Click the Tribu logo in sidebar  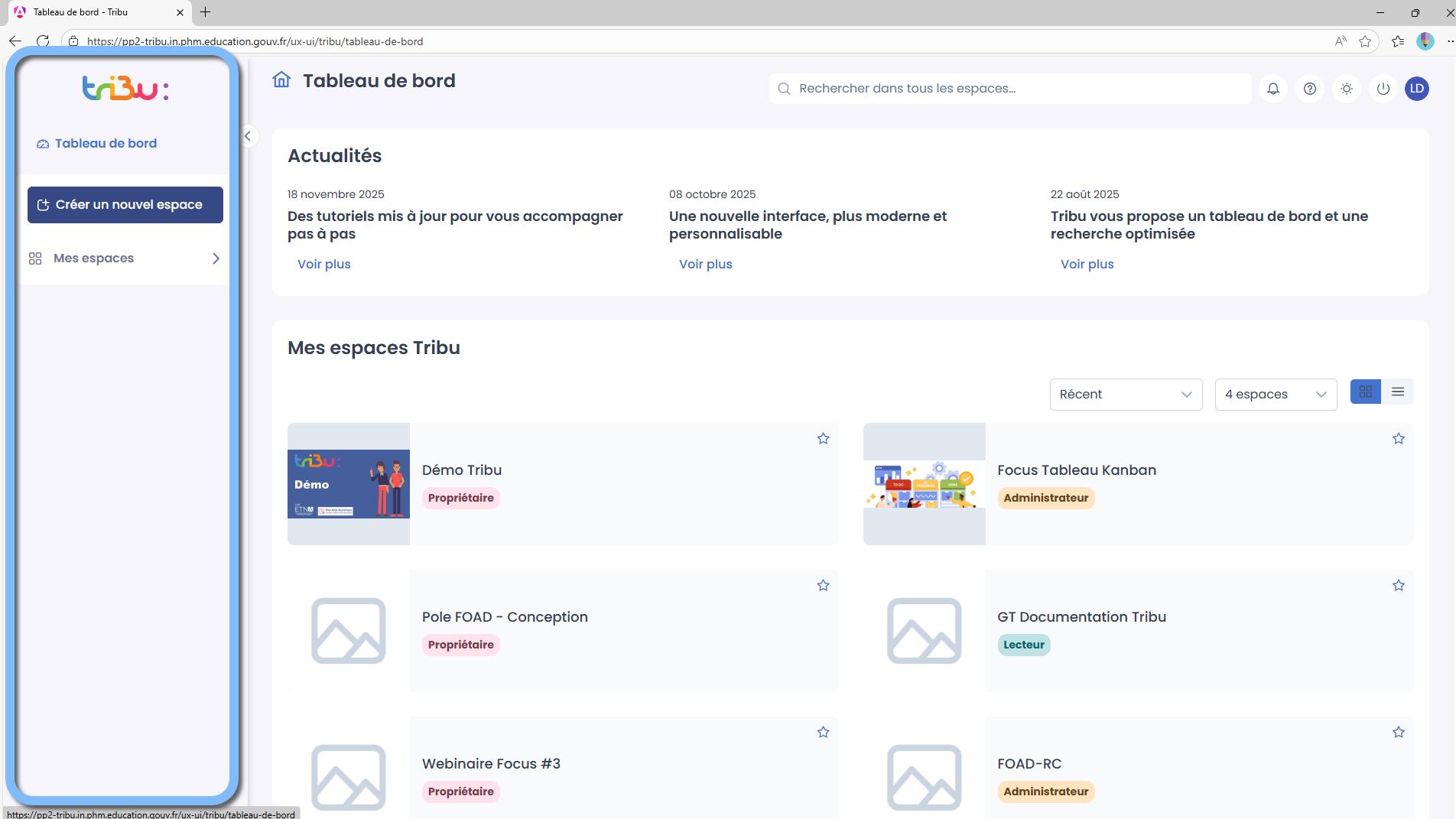coord(125,89)
